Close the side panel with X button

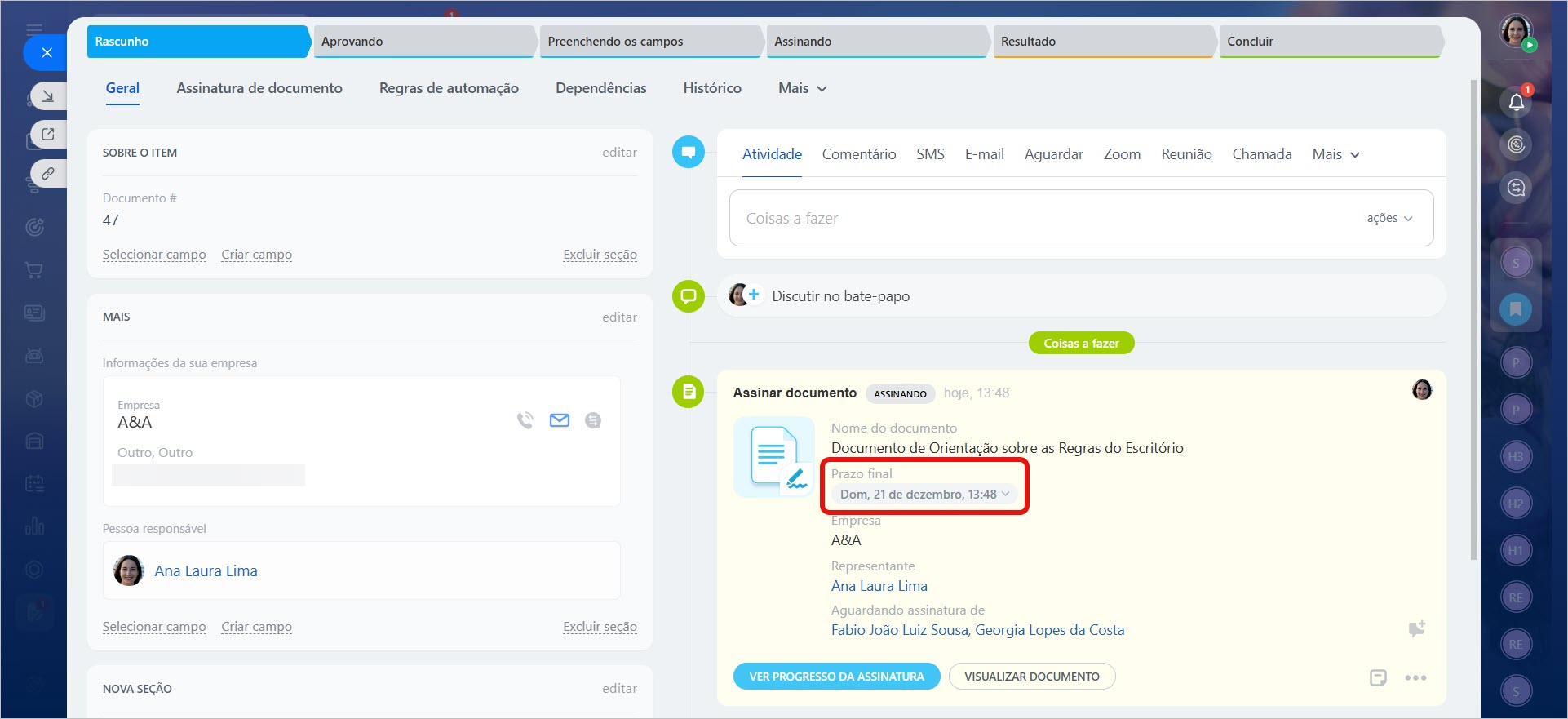(47, 53)
